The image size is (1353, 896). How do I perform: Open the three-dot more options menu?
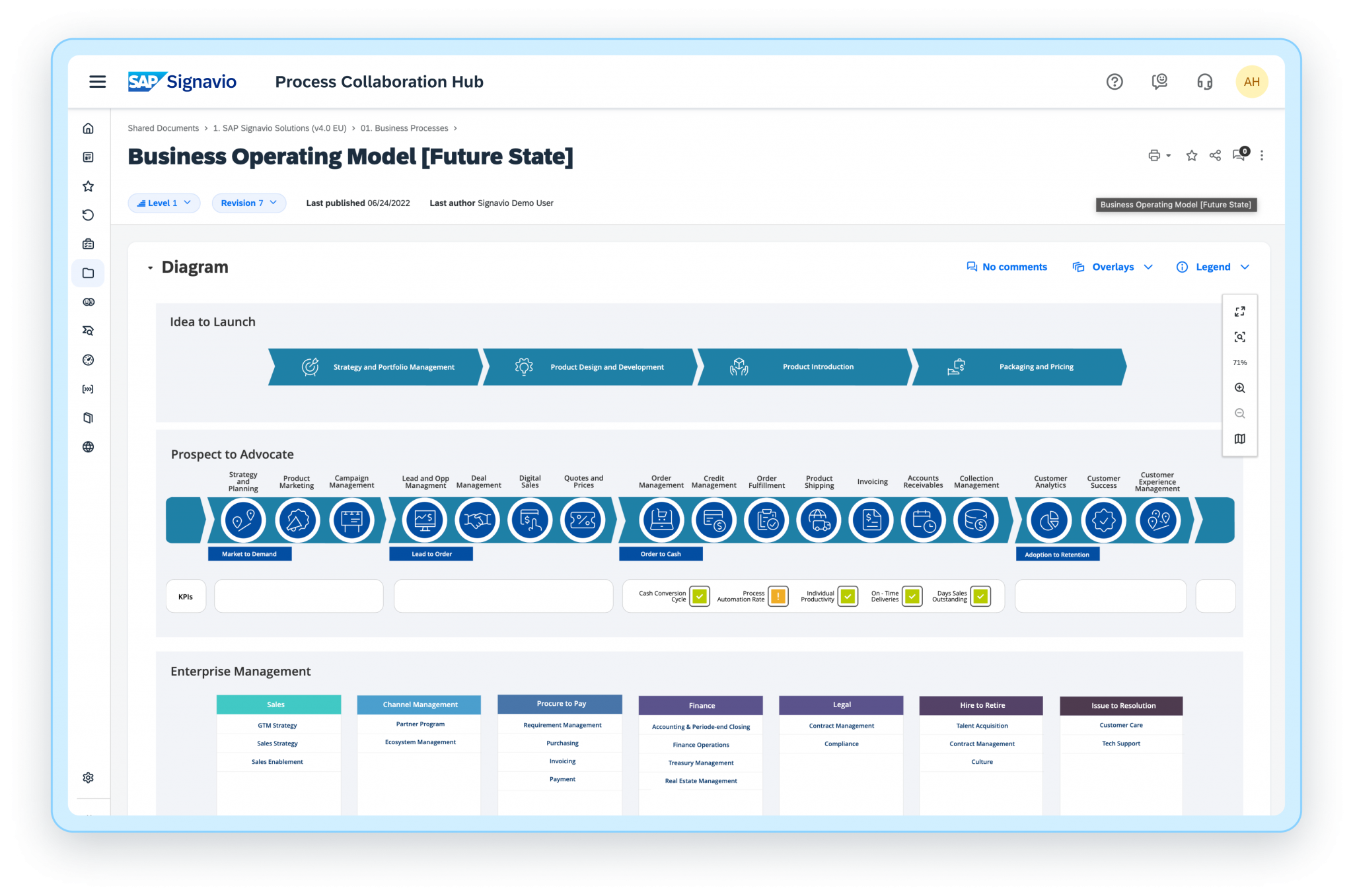tap(1262, 155)
